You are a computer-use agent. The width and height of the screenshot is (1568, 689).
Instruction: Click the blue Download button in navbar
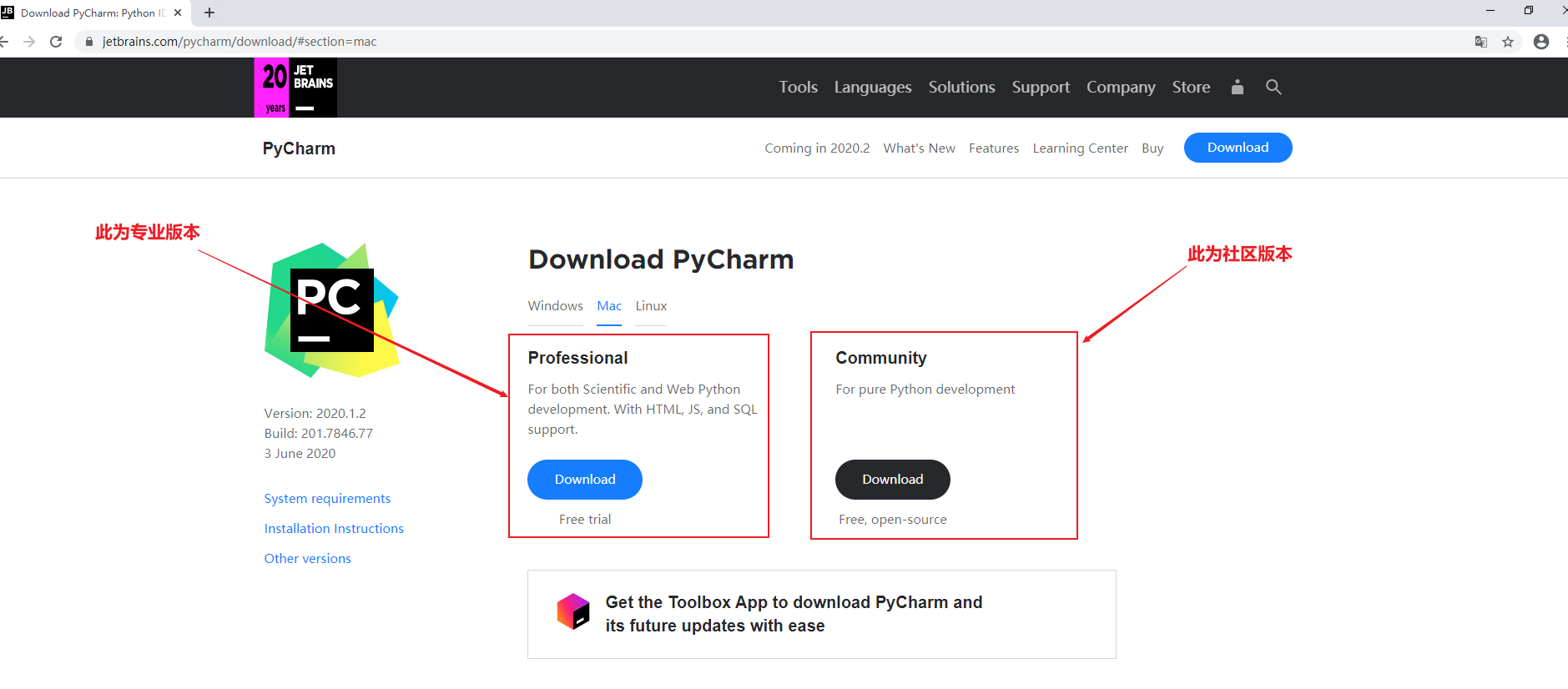(x=1238, y=148)
